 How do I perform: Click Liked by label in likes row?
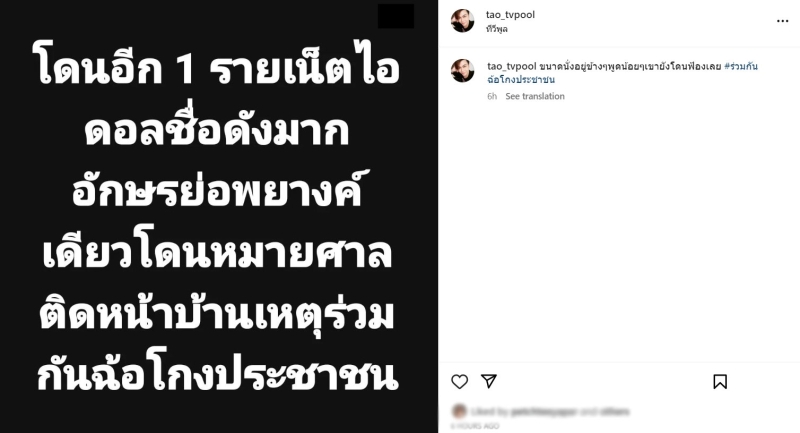point(489,412)
